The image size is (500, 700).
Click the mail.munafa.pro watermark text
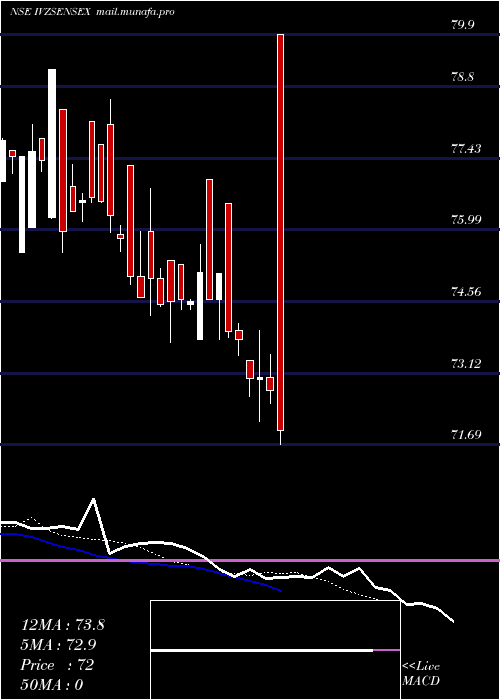point(135,12)
